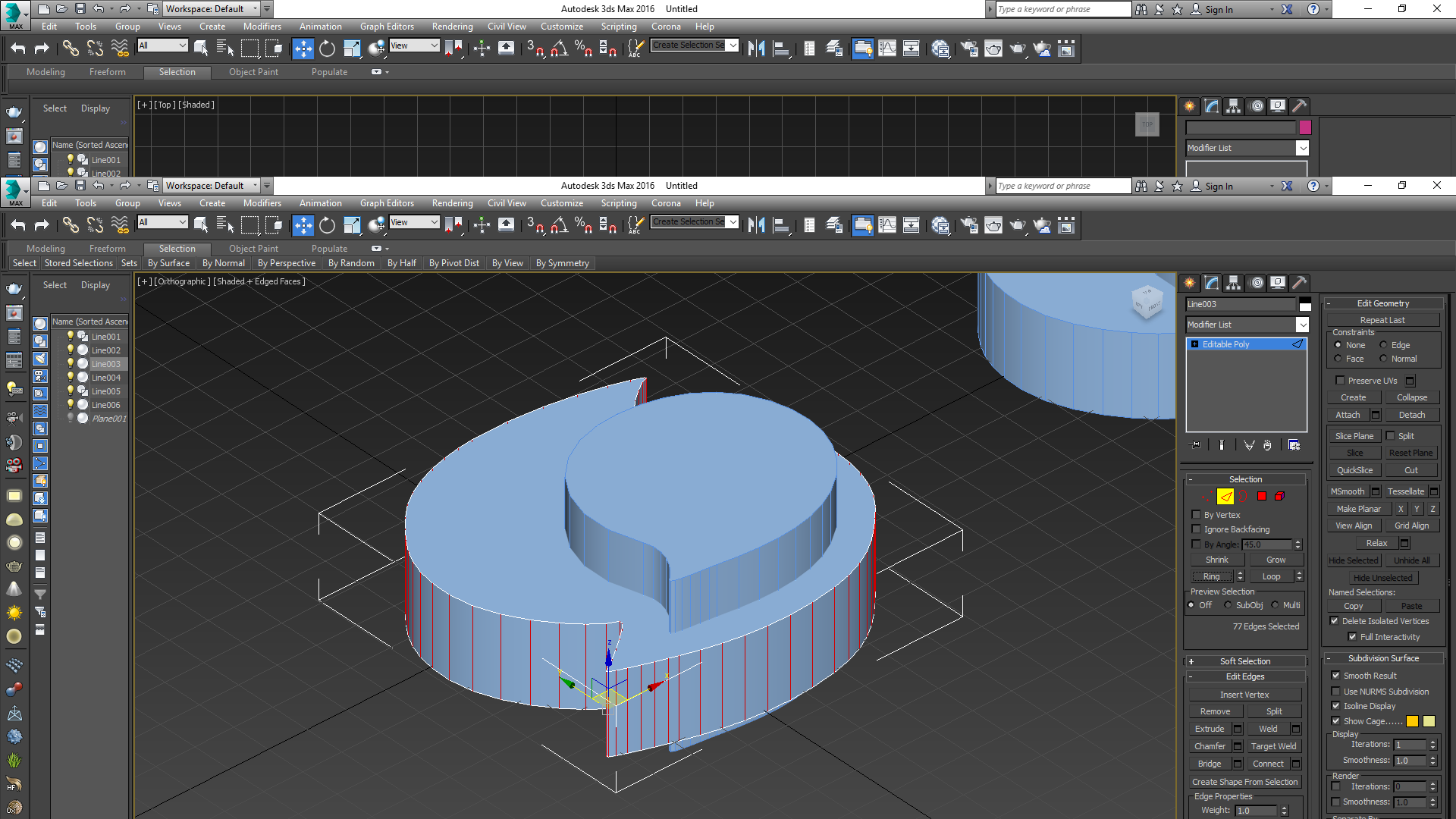Enable Use NURMS Subdivision checkbox

click(1336, 692)
